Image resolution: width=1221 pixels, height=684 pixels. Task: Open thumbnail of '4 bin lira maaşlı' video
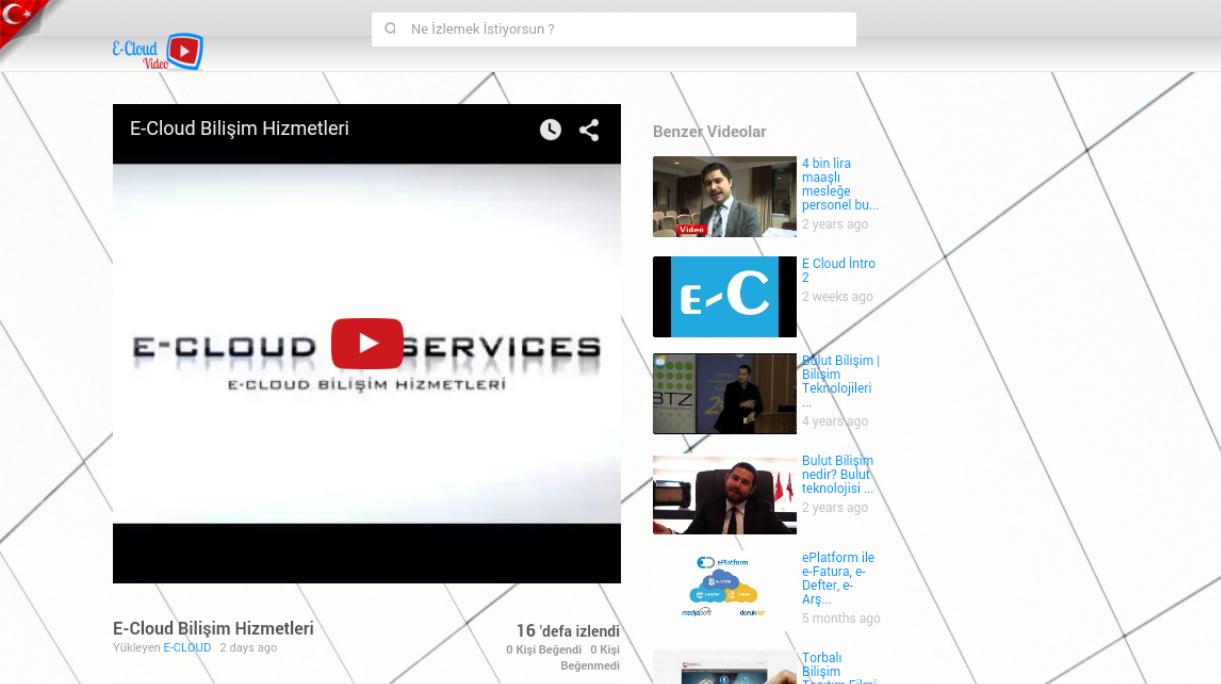(725, 196)
